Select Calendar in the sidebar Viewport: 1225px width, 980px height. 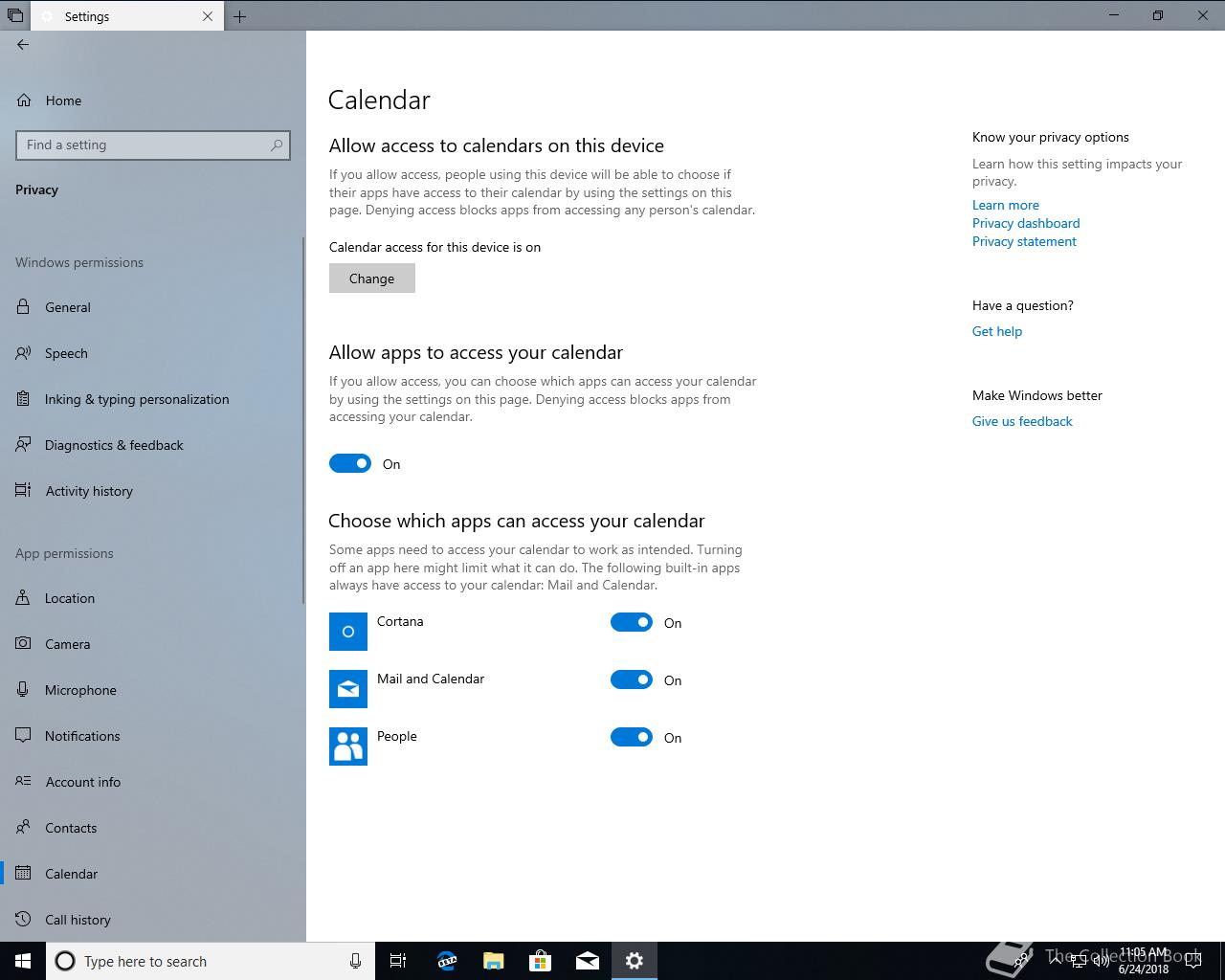tap(153, 874)
